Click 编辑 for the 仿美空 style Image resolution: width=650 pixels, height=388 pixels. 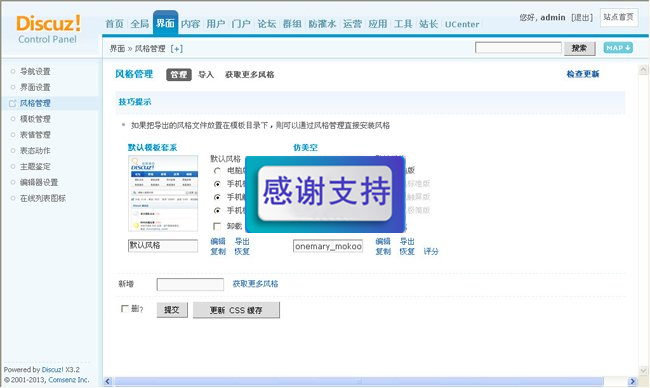pos(383,241)
